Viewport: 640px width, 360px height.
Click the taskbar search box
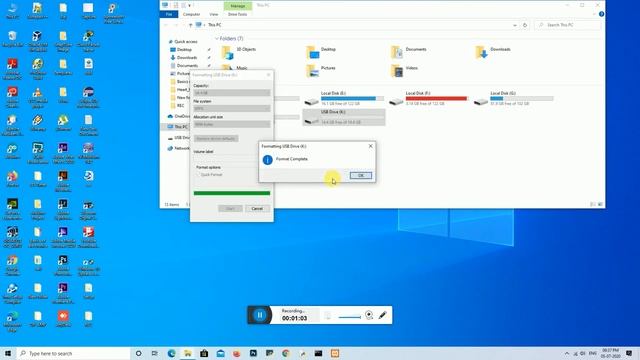tap(73, 353)
